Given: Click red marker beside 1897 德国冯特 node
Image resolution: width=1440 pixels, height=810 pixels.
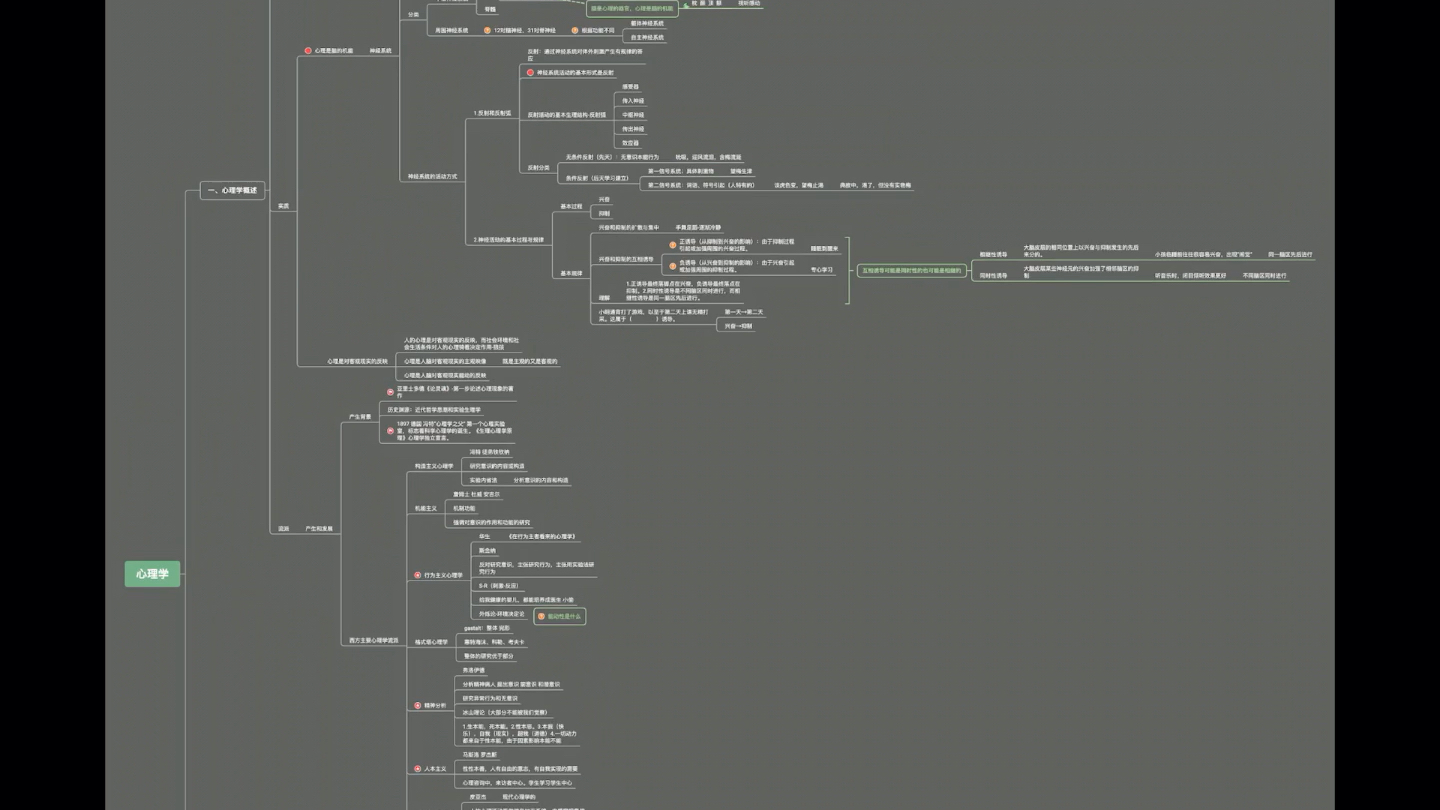Looking at the screenshot, I should click(x=390, y=431).
